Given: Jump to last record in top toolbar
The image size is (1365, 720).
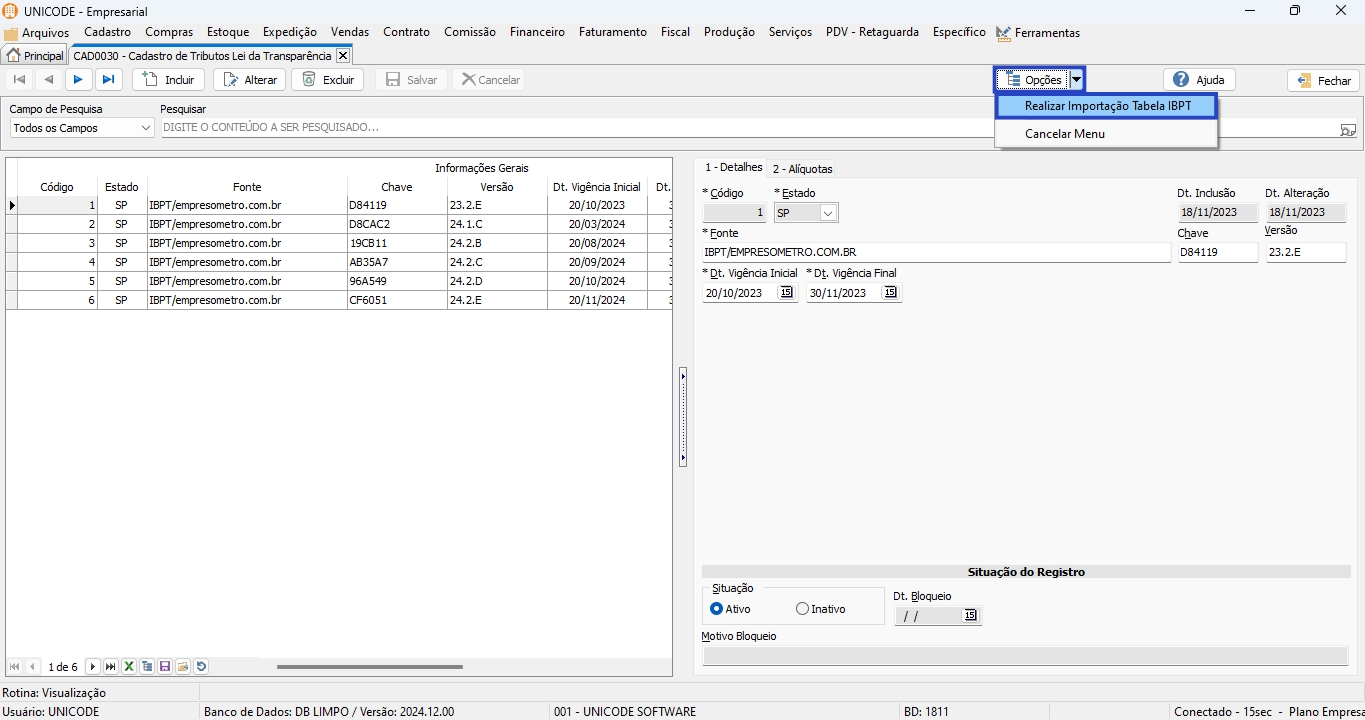Looking at the screenshot, I should [109, 80].
